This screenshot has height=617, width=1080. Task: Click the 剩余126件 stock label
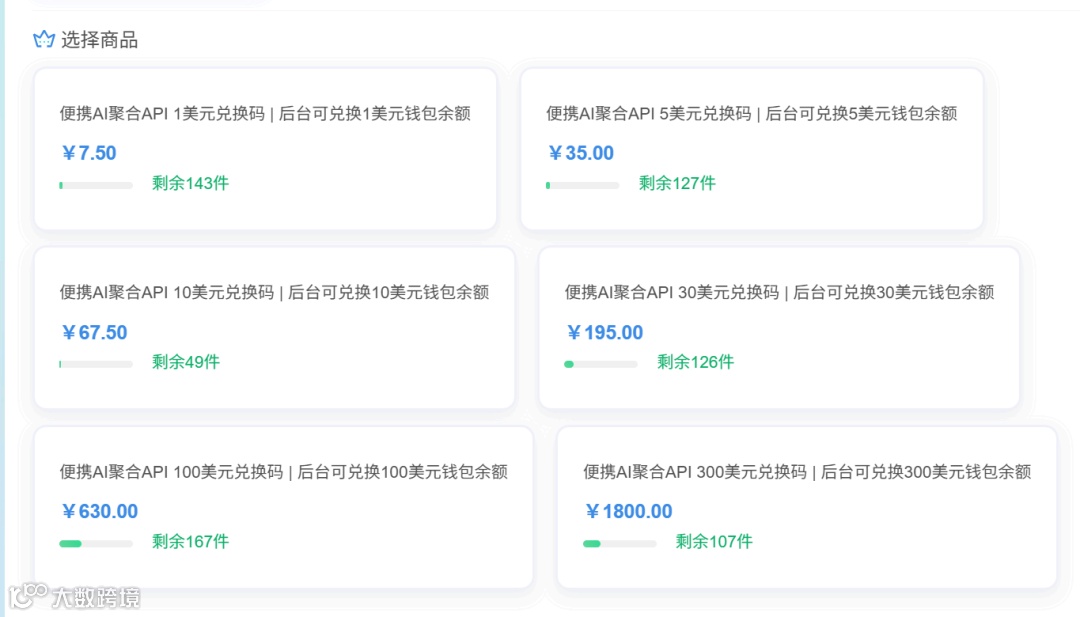point(696,362)
